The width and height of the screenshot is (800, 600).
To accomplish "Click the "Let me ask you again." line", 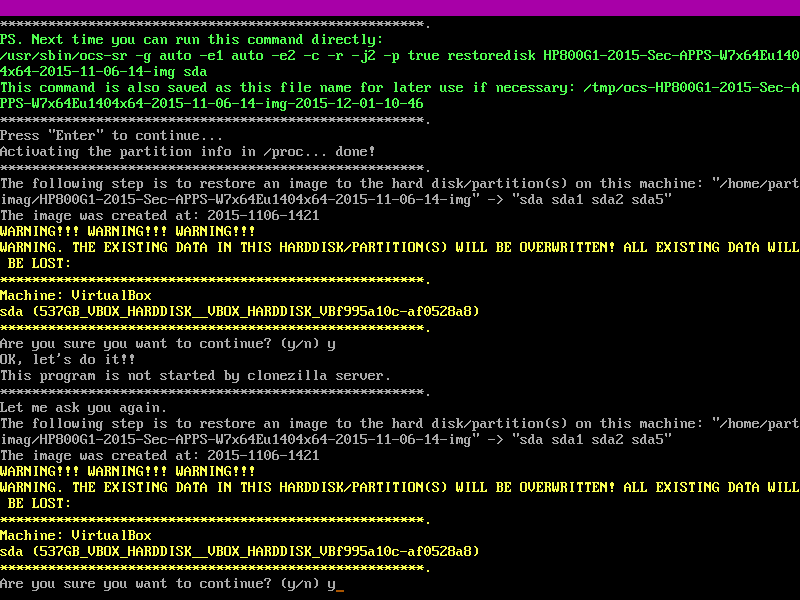I will [x=83, y=408].
